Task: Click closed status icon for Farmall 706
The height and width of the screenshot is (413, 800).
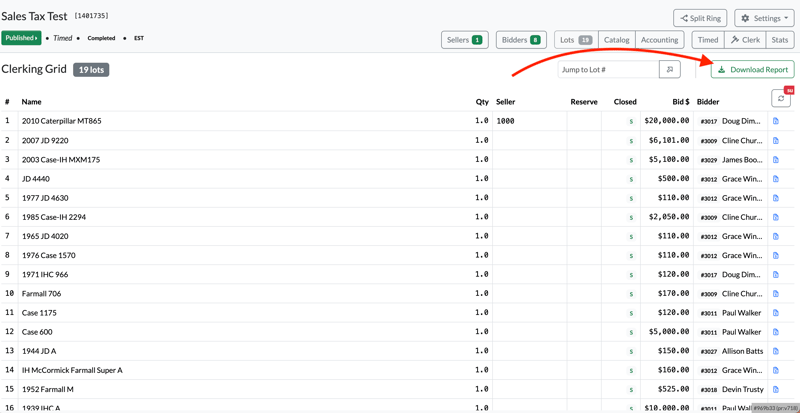Action: click(631, 294)
